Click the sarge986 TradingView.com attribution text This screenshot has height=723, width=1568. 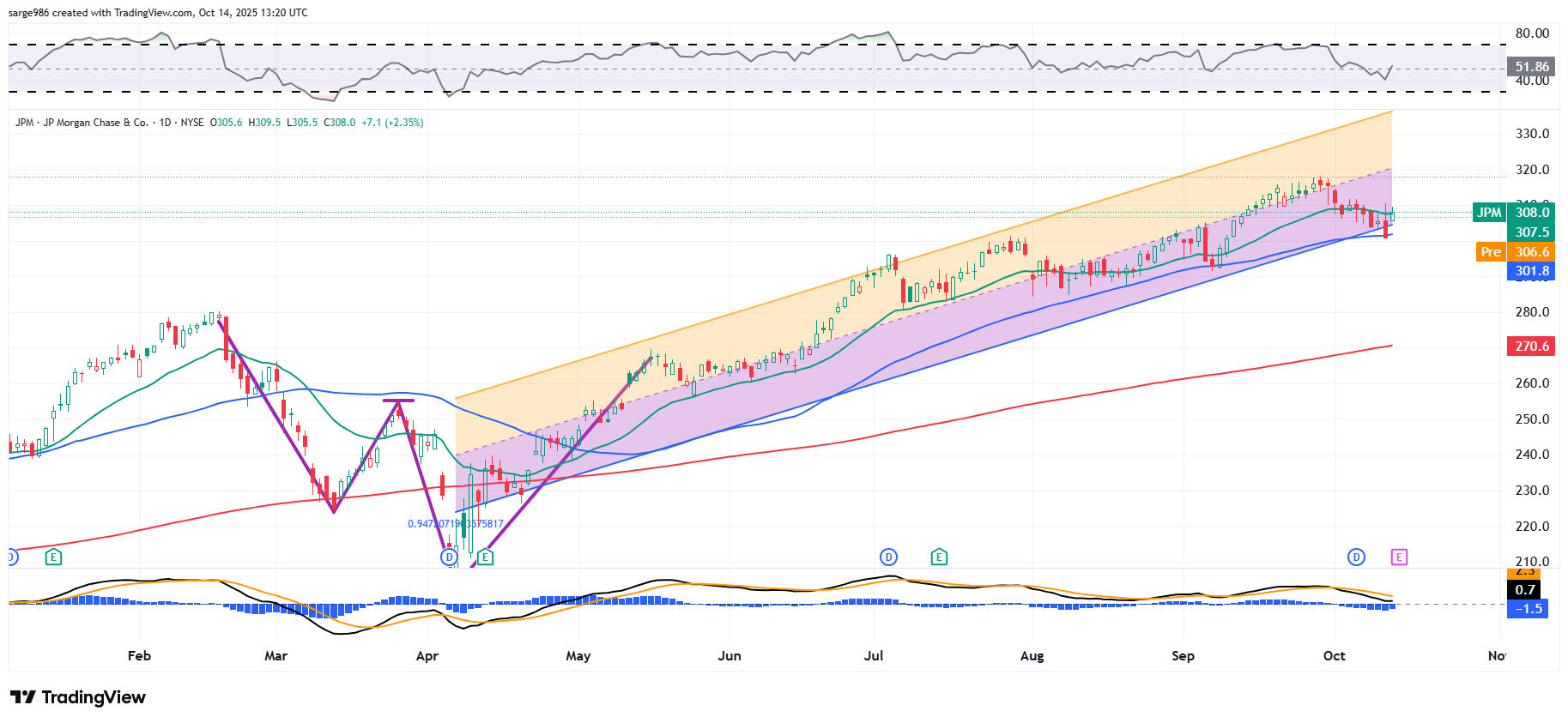pyautogui.click(x=158, y=13)
